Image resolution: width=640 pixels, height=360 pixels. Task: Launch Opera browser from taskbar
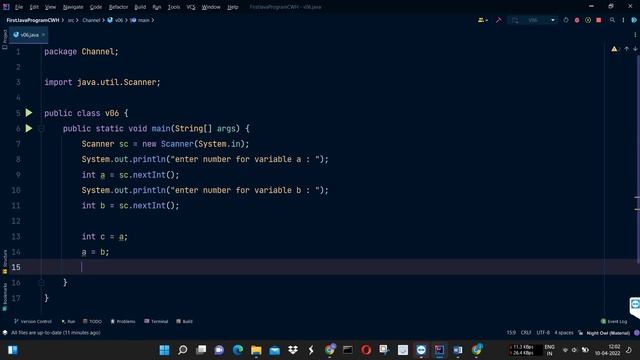click(x=366, y=350)
